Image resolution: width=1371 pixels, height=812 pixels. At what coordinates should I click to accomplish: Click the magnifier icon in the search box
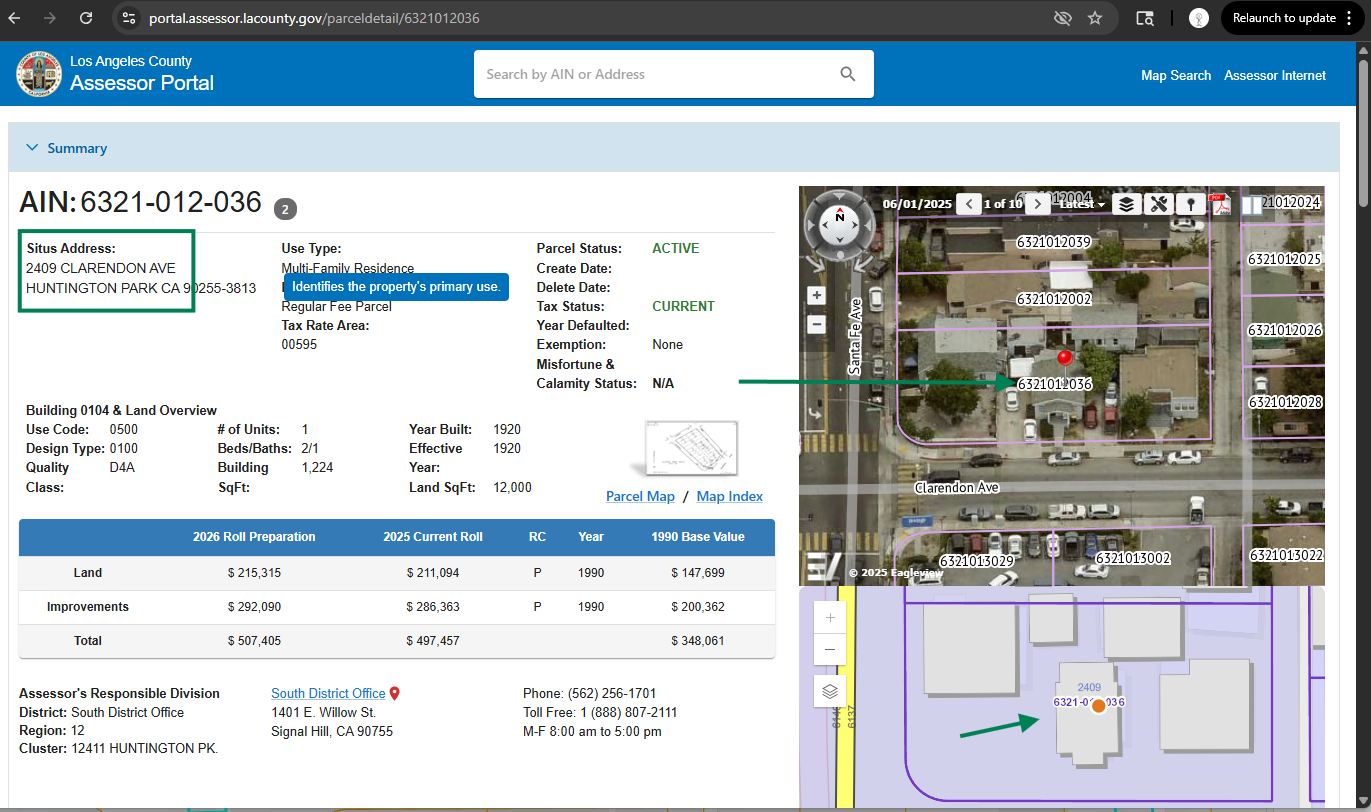pyautogui.click(x=848, y=74)
